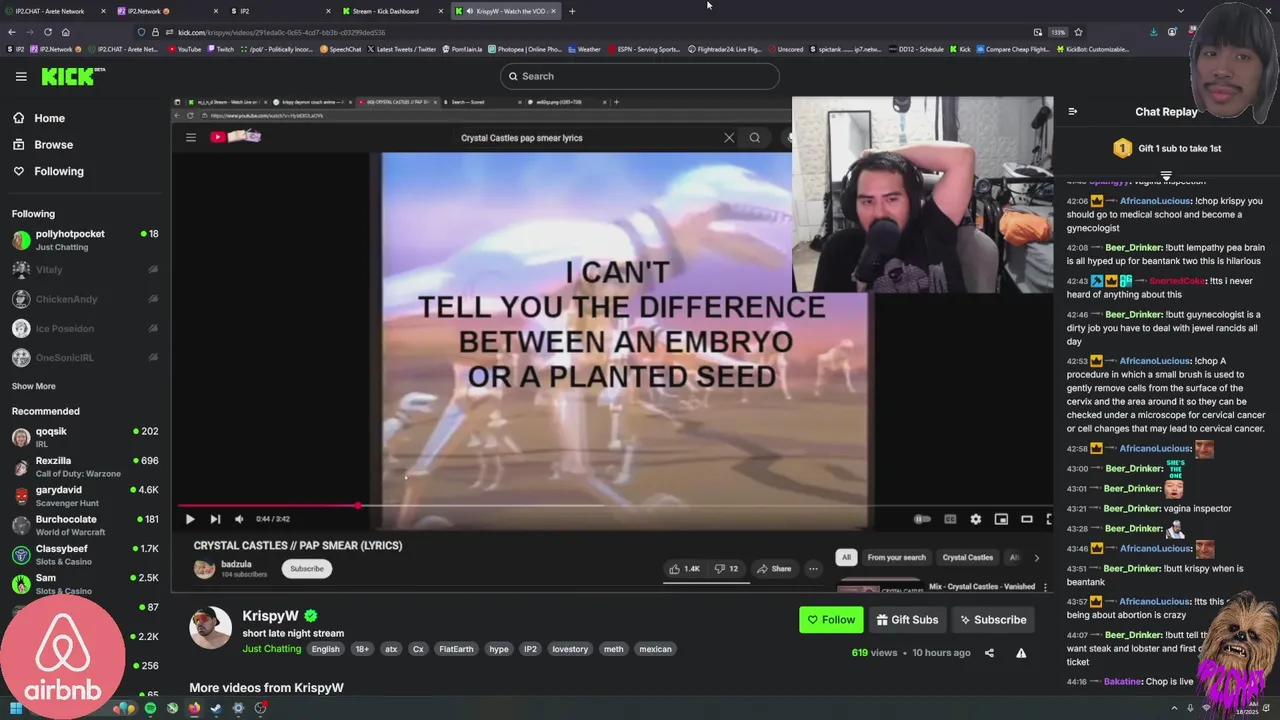Toggle YouTube autoplay switch
Screen dimensions: 1280x720
922,519
